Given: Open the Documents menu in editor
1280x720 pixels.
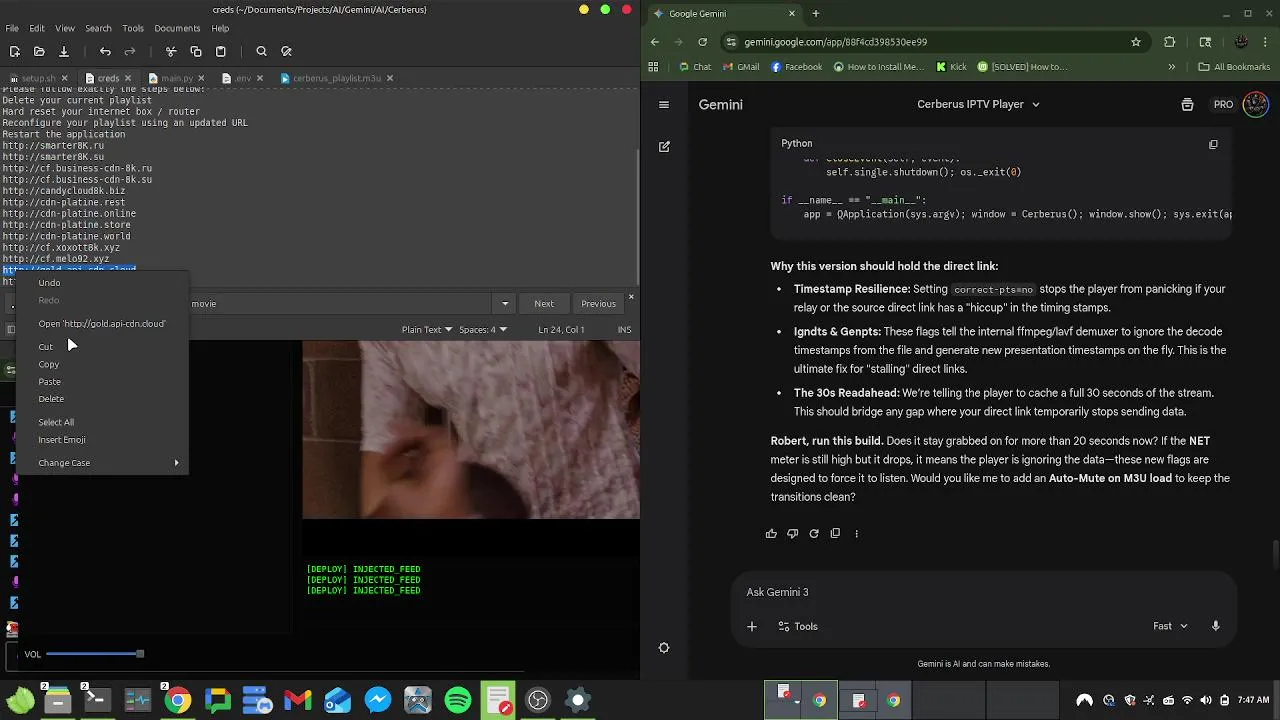Looking at the screenshot, I should pos(177,28).
